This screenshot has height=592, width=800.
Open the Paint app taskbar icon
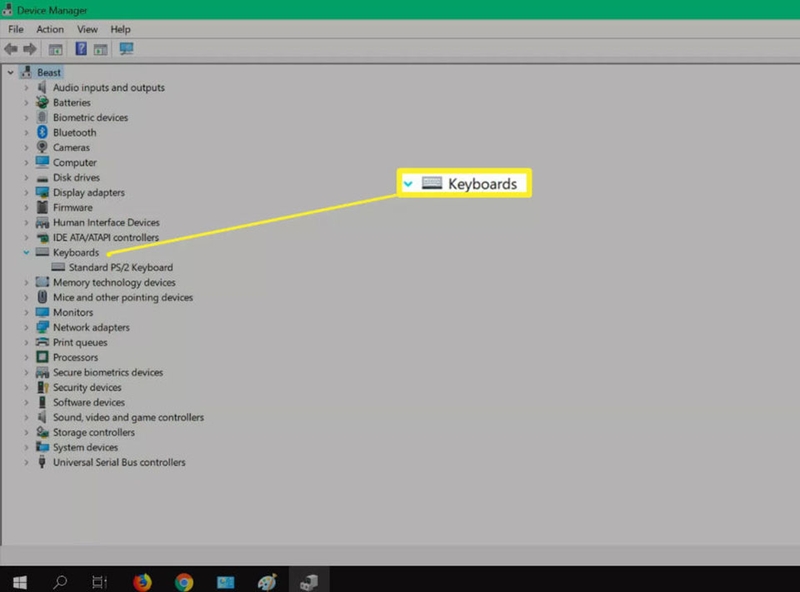tap(267, 581)
